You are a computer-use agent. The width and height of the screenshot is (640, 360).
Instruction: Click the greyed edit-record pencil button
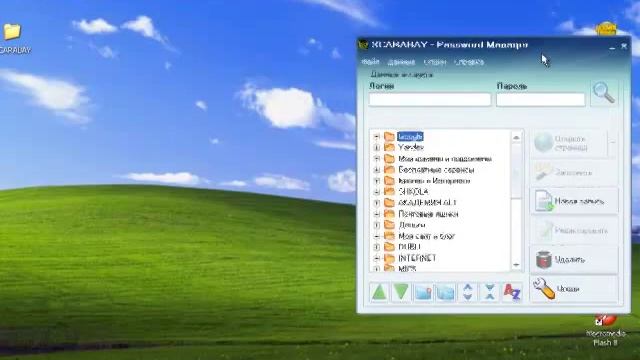(x=574, y=231)
